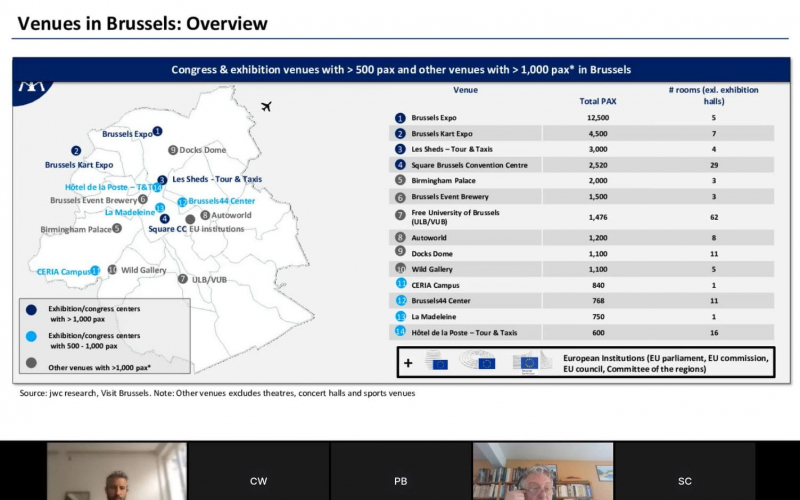Click the third EU flag building image
Image resolution: width=800 pixels, height=500 pixels.
click(x=532, y=362)
